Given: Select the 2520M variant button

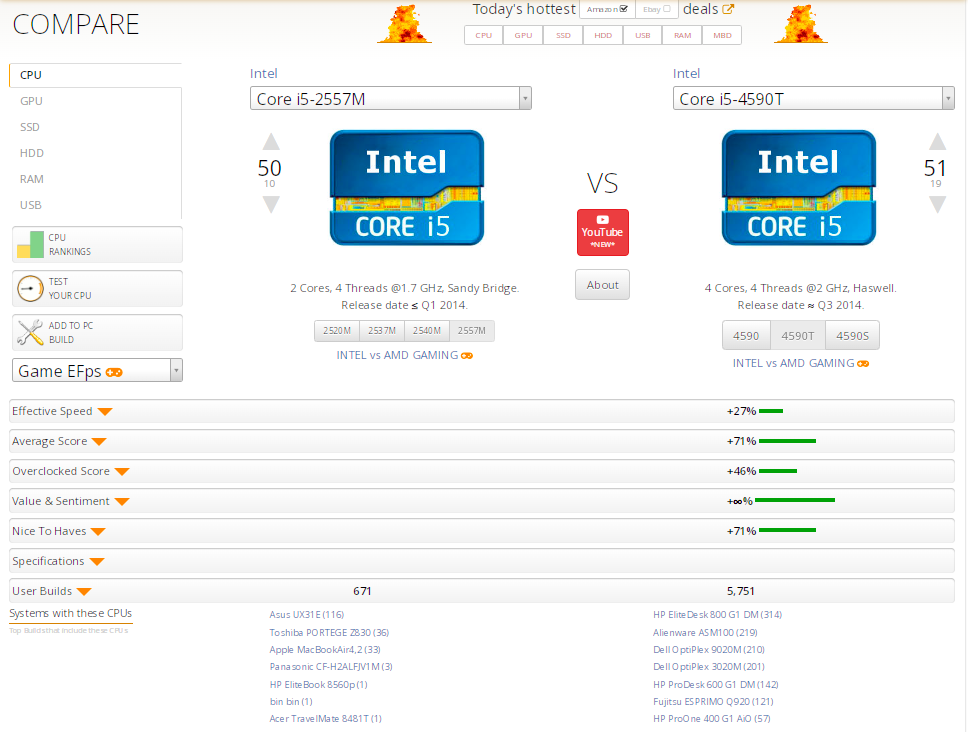Looking at the screenshot, I should point(337,331).
